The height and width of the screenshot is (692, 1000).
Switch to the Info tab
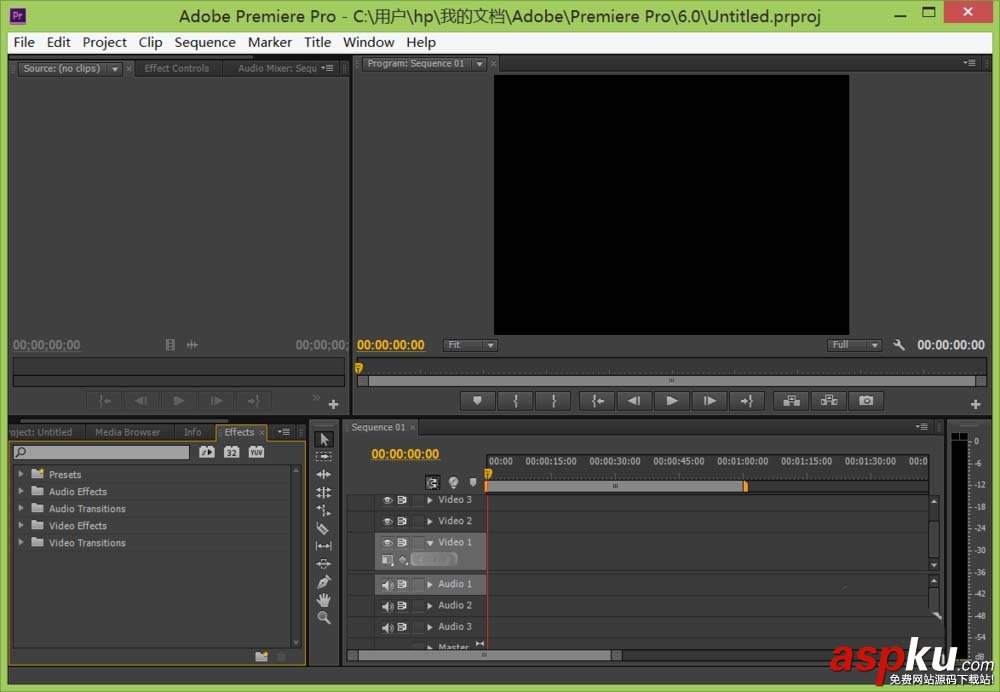pos(193,432)
